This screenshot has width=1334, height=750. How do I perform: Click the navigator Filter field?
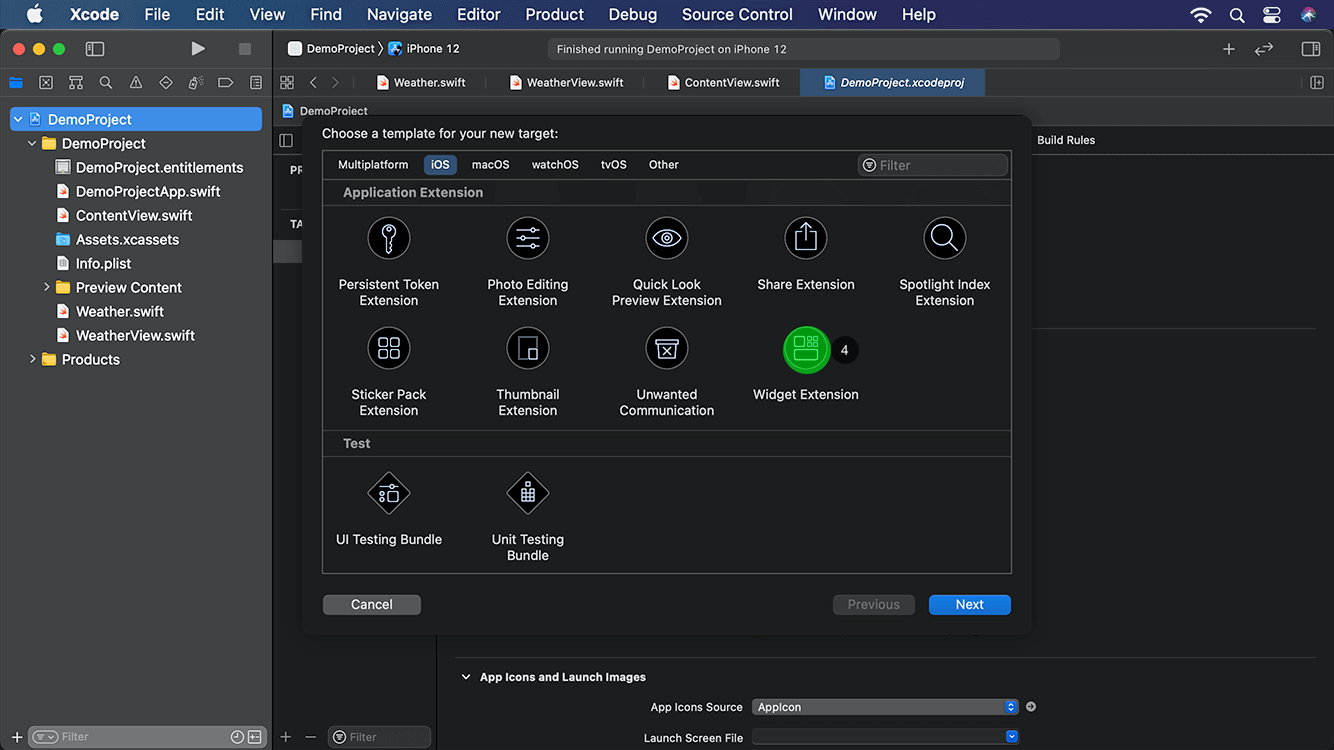(x=148, y=737)
